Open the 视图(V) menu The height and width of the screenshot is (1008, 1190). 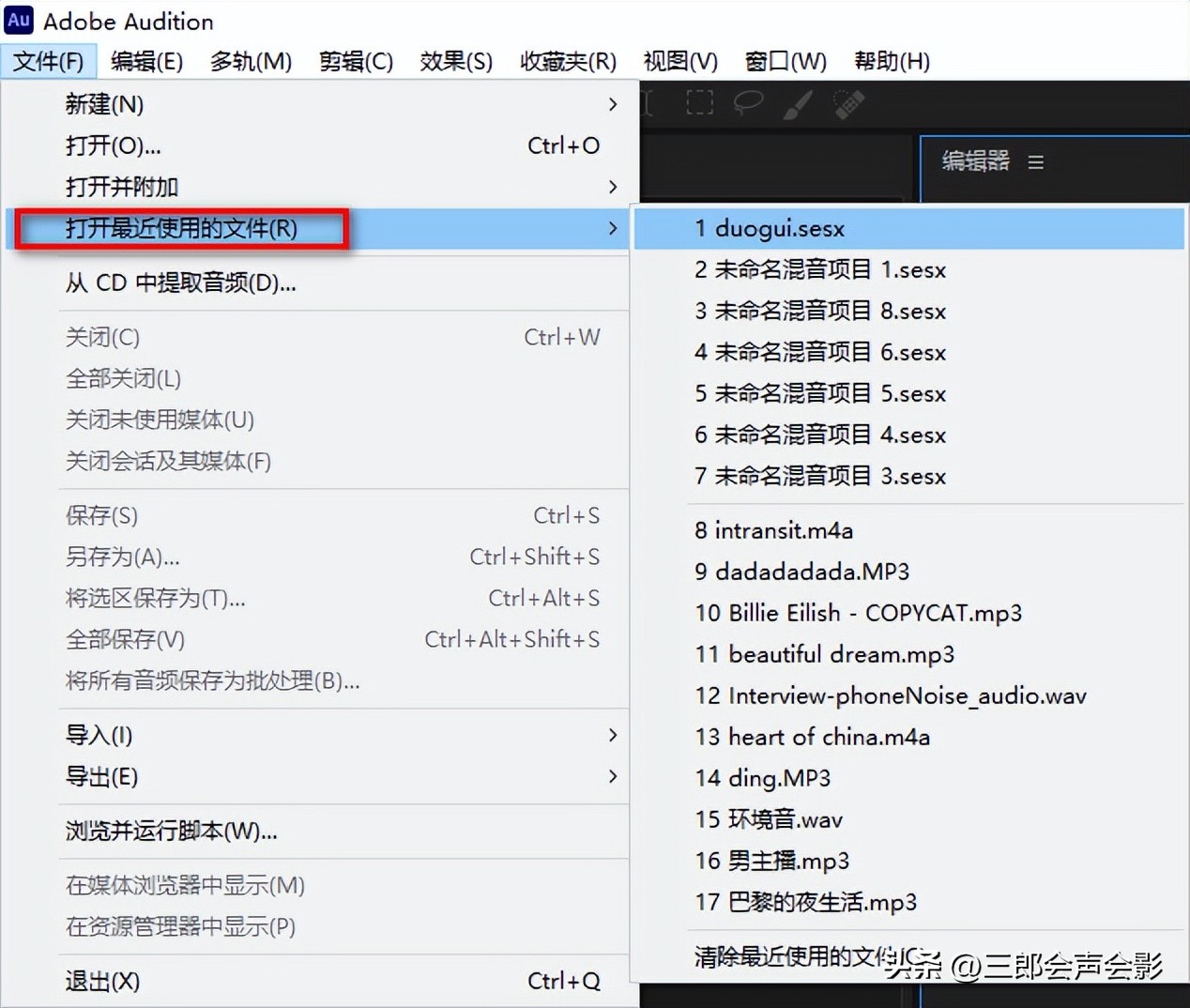pyautogui.click(x=680, y=62)
